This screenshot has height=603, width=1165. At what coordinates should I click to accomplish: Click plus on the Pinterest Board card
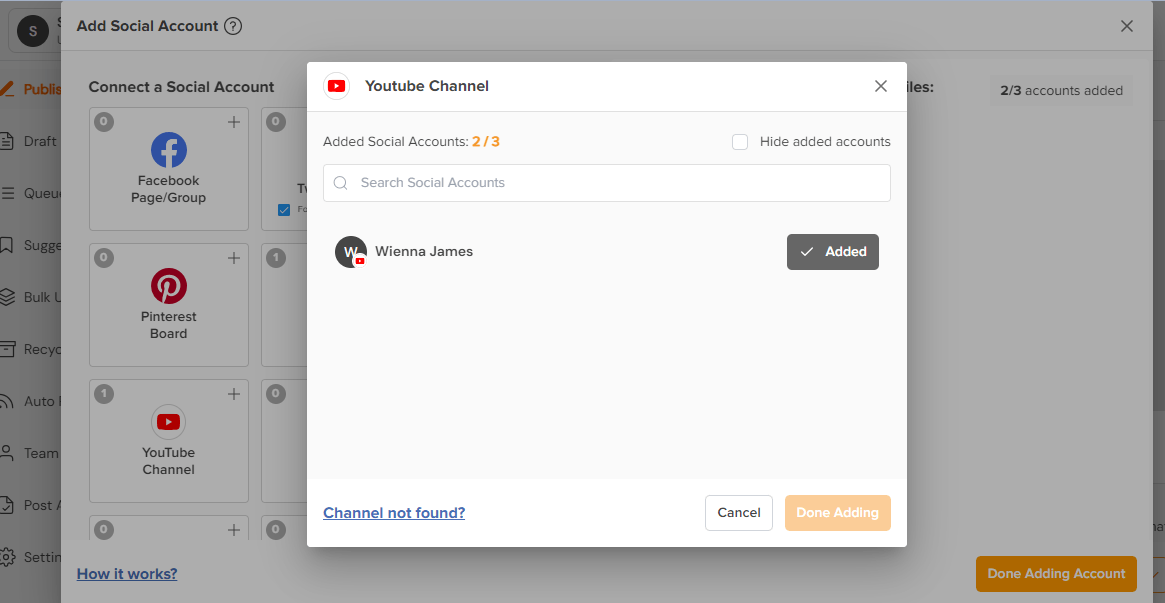[233, 258]
